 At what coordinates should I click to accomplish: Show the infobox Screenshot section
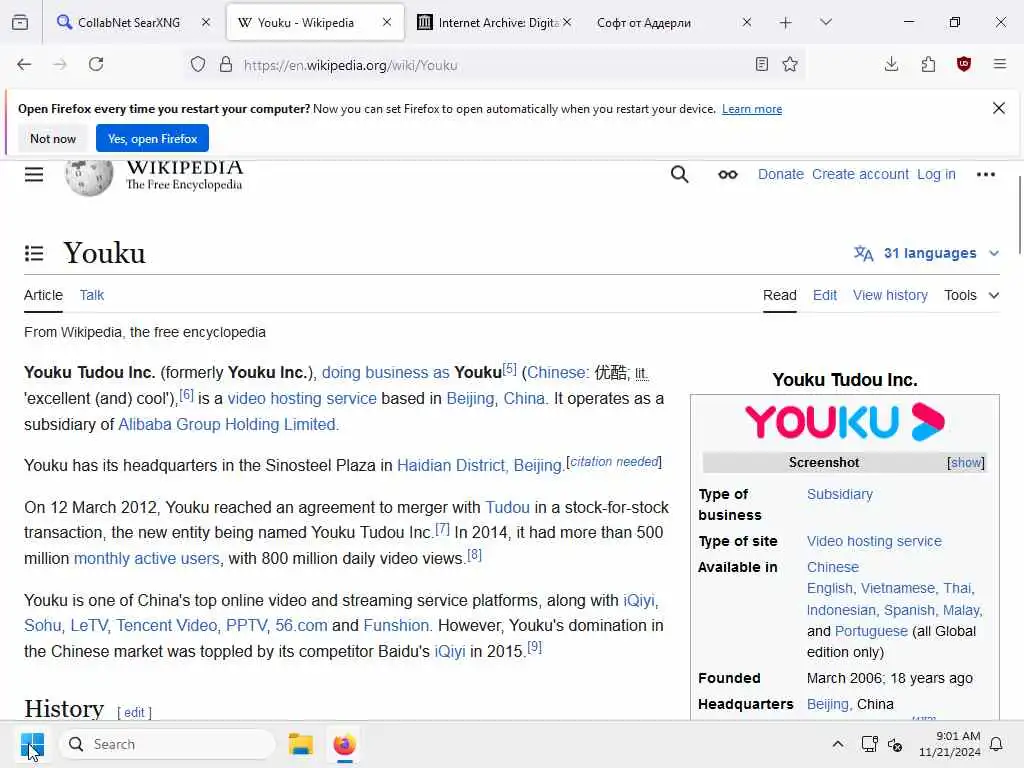coord(966,462)
